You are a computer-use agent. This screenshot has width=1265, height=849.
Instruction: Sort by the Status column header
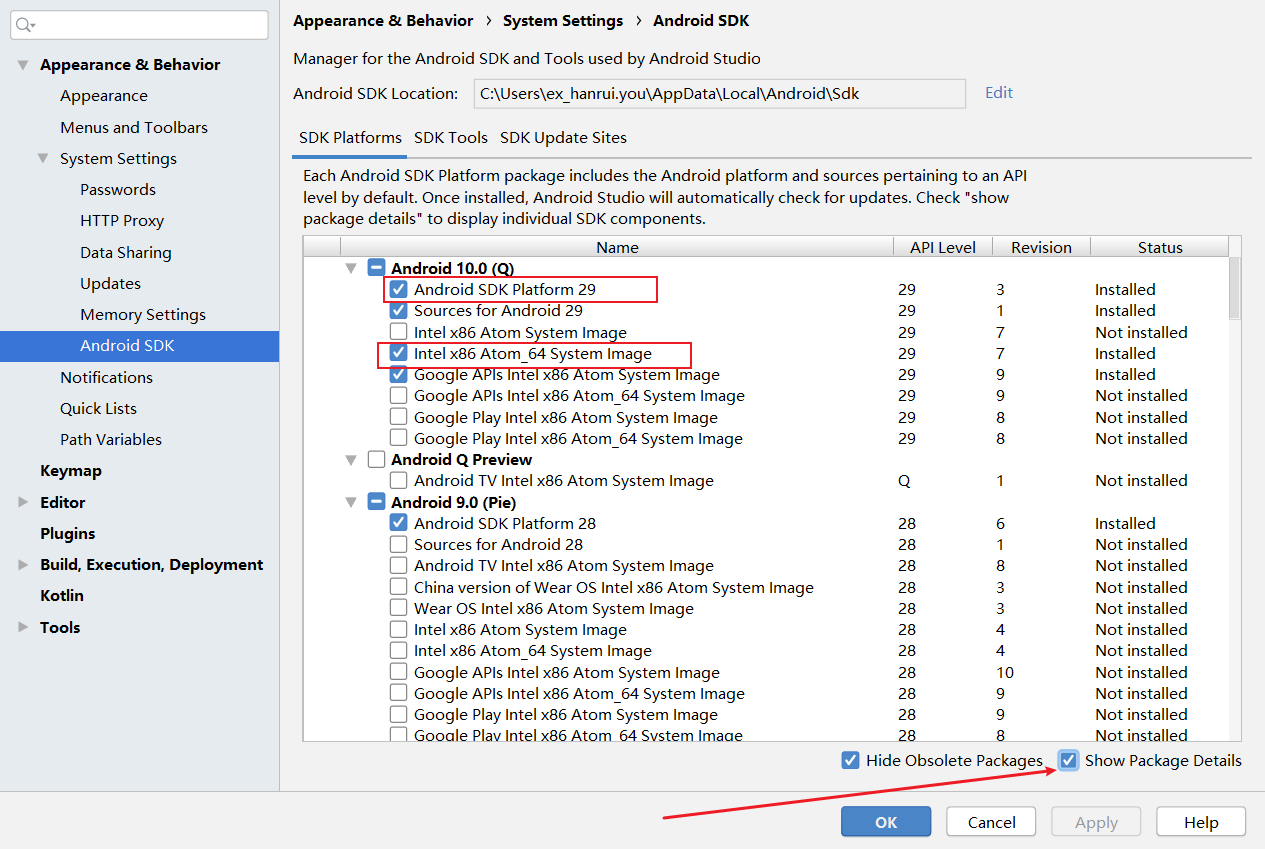[1160, 247]
